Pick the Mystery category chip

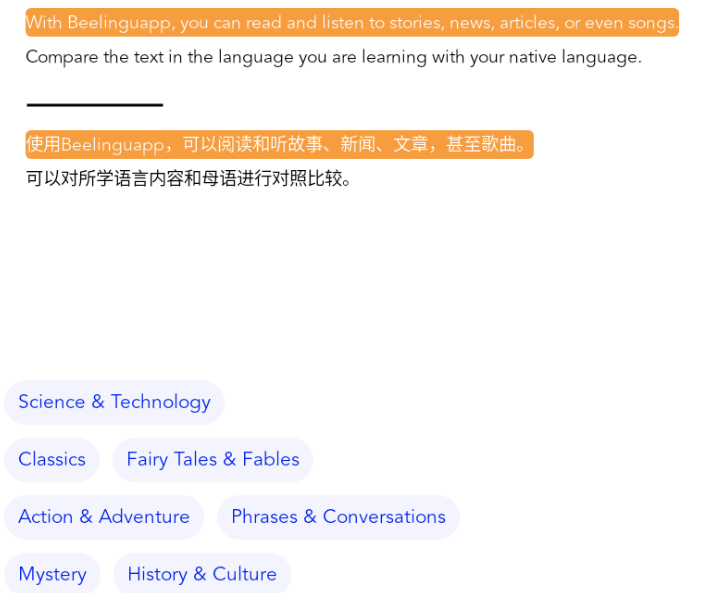pos(52,574)
